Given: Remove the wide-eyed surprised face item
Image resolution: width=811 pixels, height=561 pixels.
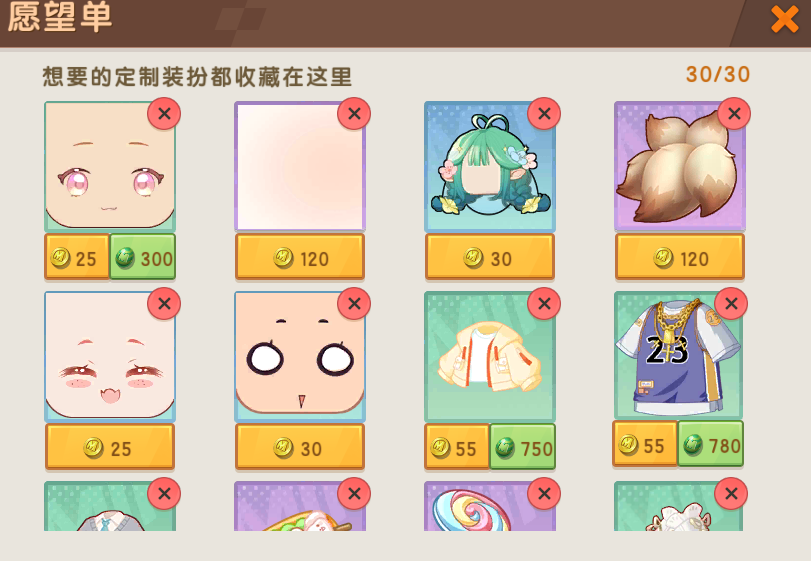Looking at the screenshot, I should (354, 304).
